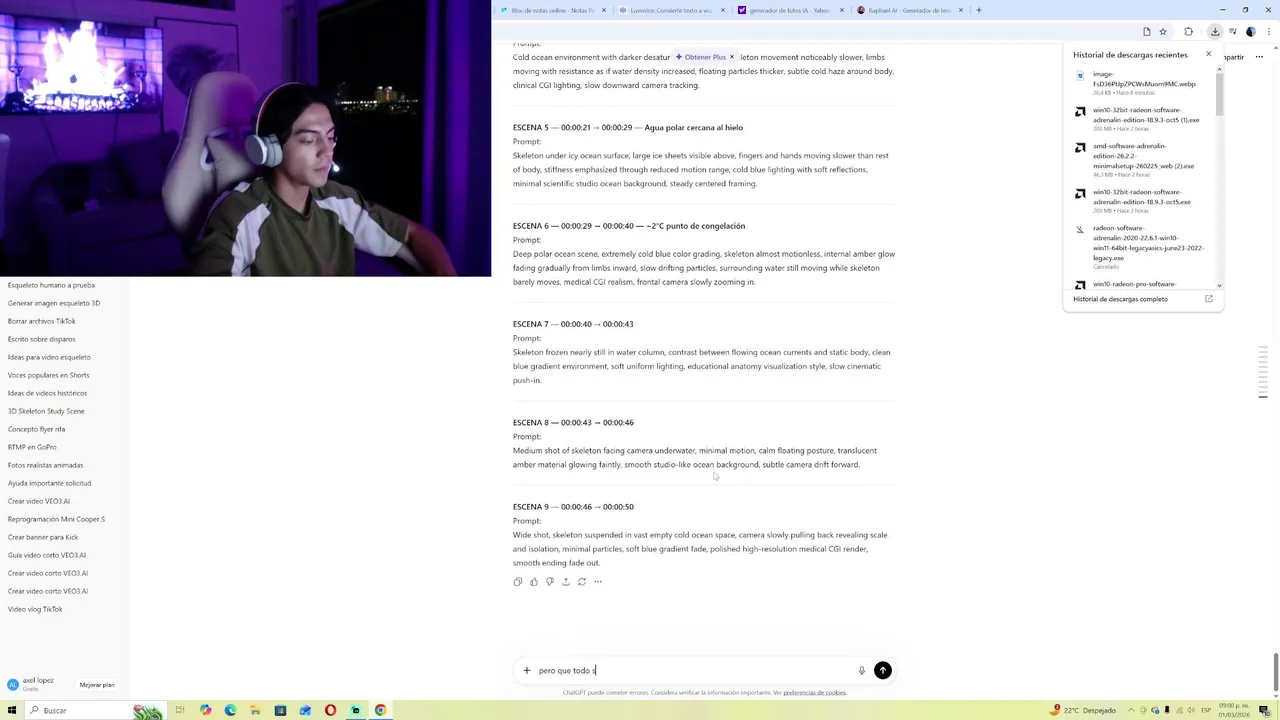Open full download history external-link icon
The image size is (1280, 720).
[x=1208, y=299]
